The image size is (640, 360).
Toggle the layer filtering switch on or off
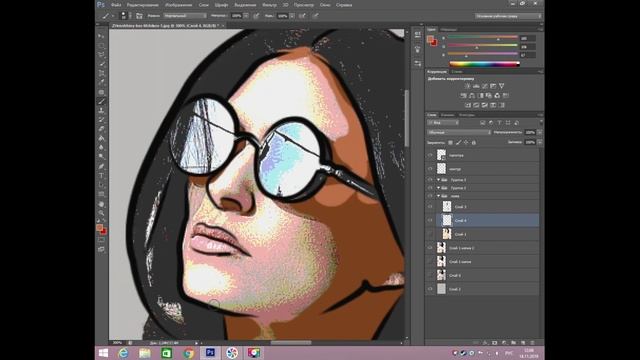pos(541,122)
